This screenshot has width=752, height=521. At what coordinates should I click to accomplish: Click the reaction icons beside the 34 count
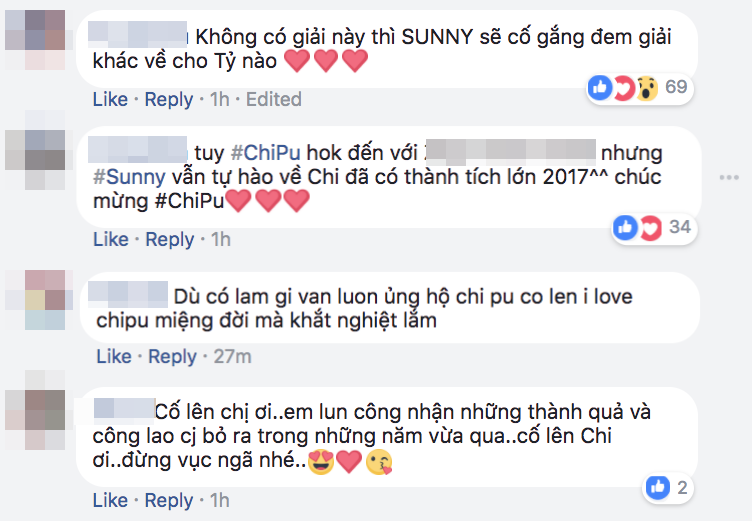coord(637,228)
